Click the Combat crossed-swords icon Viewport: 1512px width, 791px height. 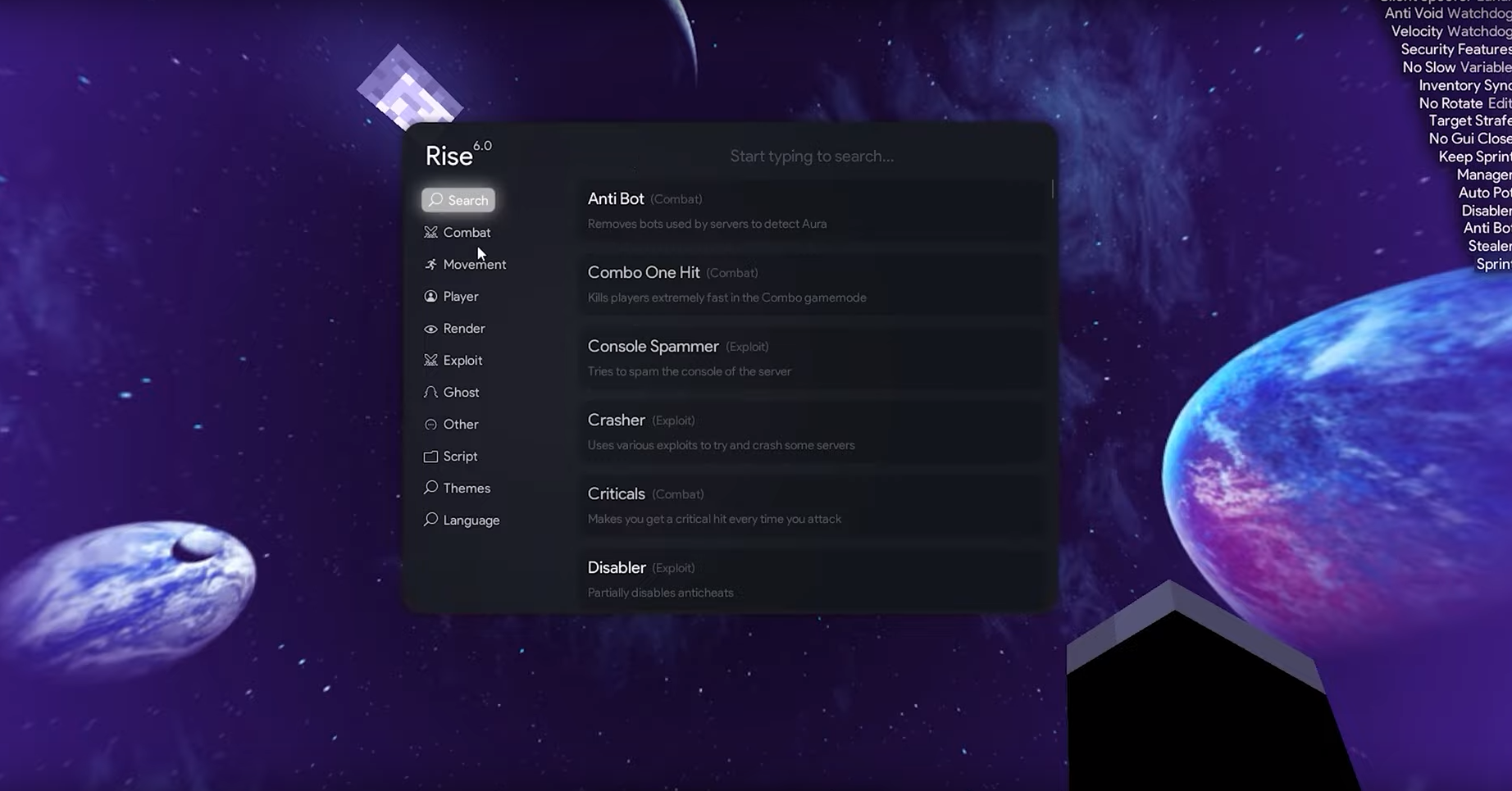coord(430,232)
